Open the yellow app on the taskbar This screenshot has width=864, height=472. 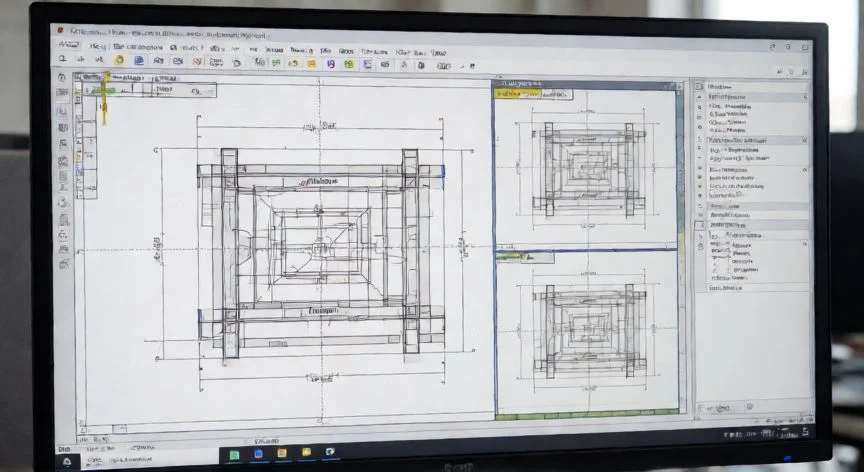point(306,453)
